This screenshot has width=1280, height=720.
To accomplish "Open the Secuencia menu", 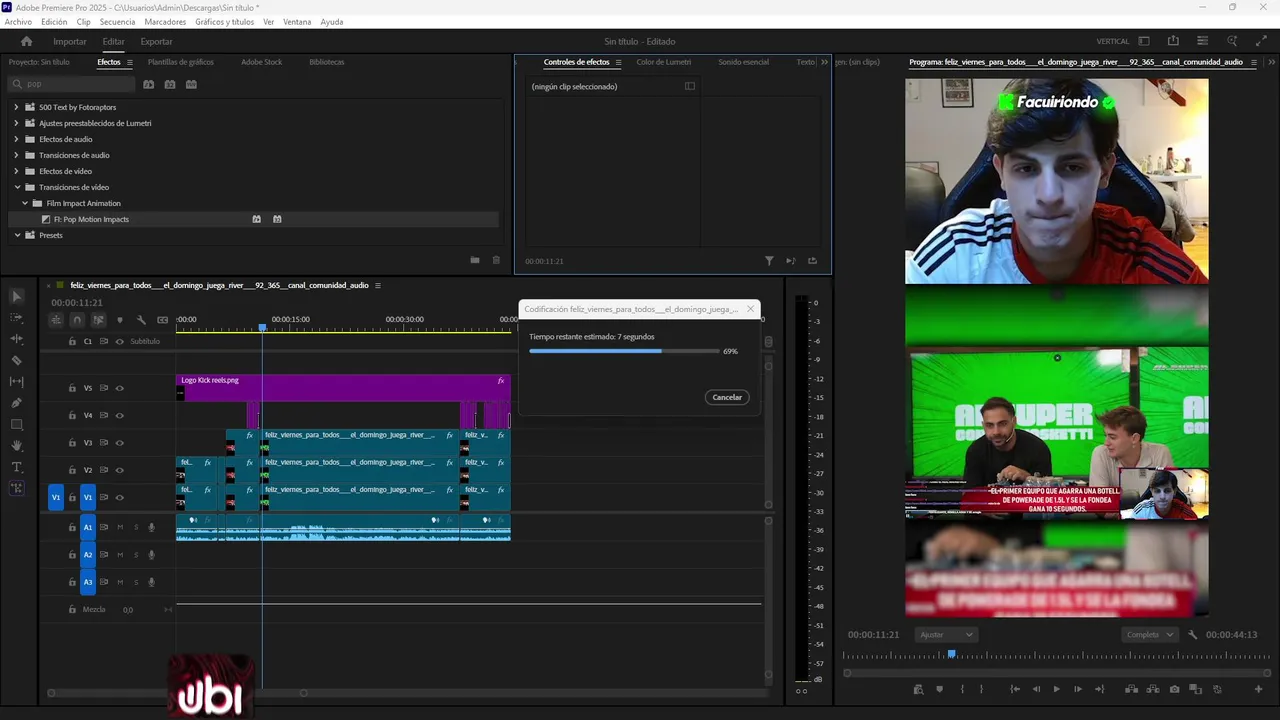I will coord(117,22).
